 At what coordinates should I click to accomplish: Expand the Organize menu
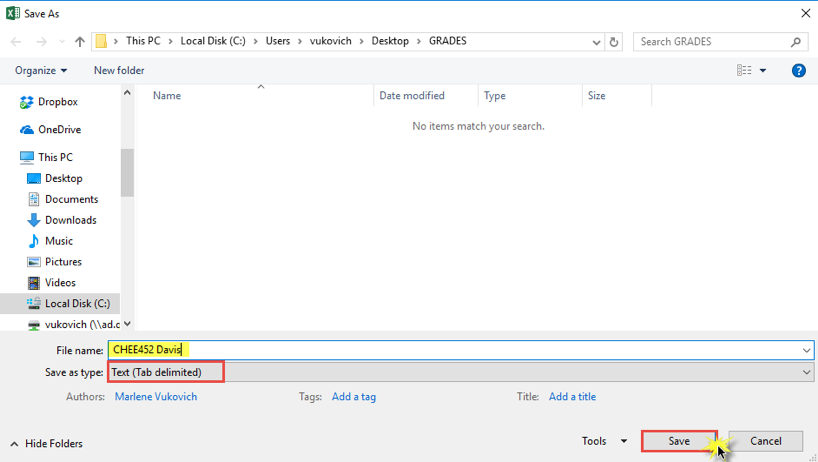point(41,70)
